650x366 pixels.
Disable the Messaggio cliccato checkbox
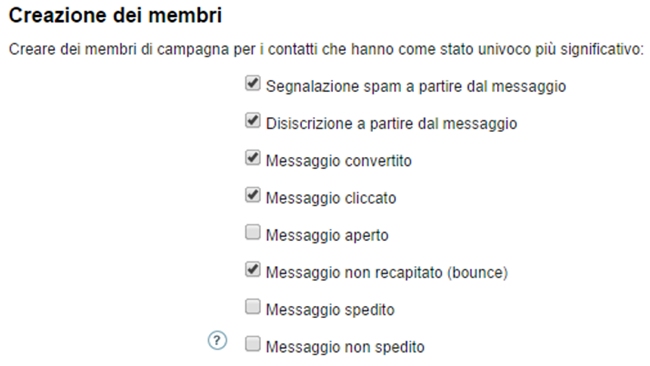pos(252,195)
